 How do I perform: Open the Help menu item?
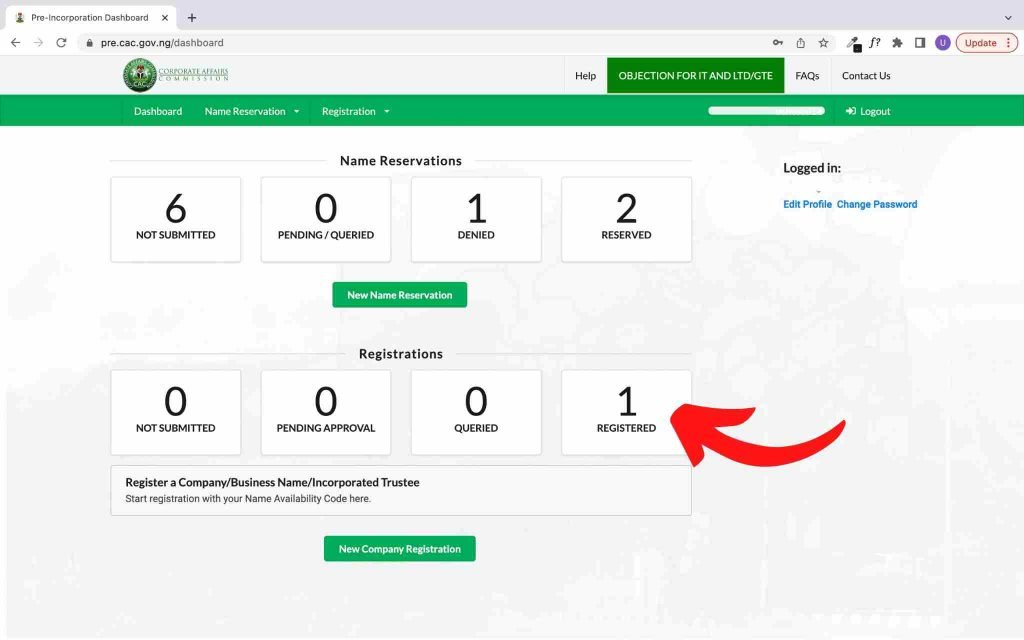585,76
